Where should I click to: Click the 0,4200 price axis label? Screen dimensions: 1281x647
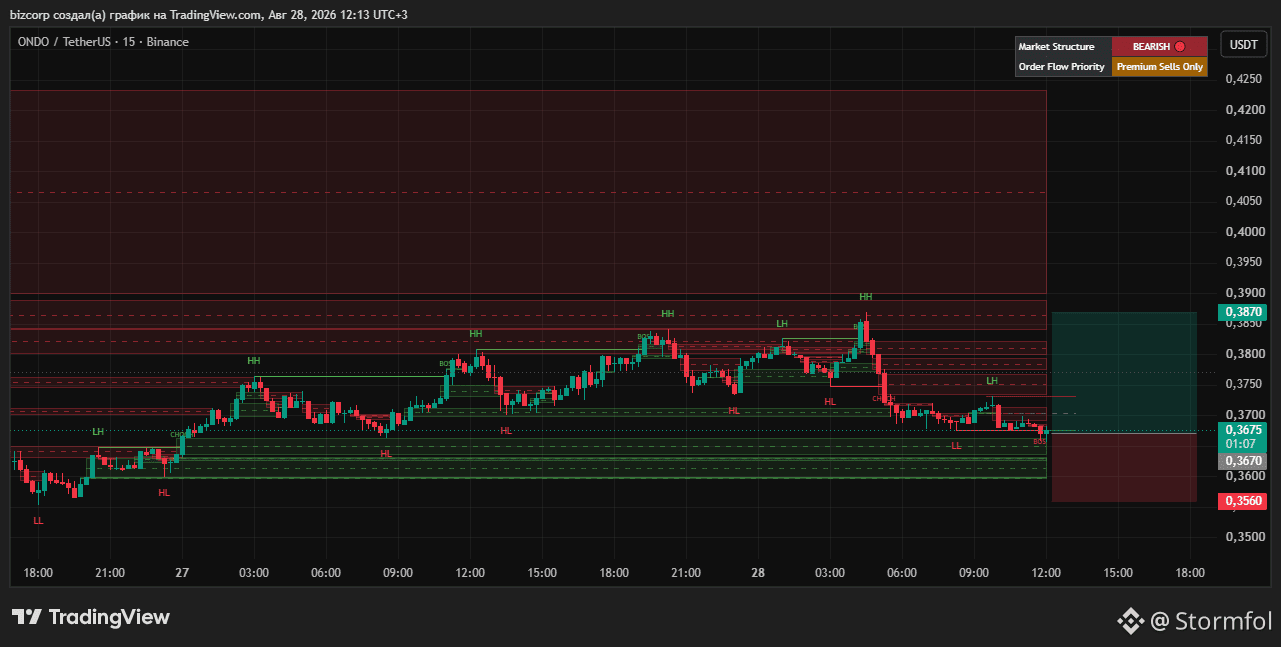[1245, 109]
